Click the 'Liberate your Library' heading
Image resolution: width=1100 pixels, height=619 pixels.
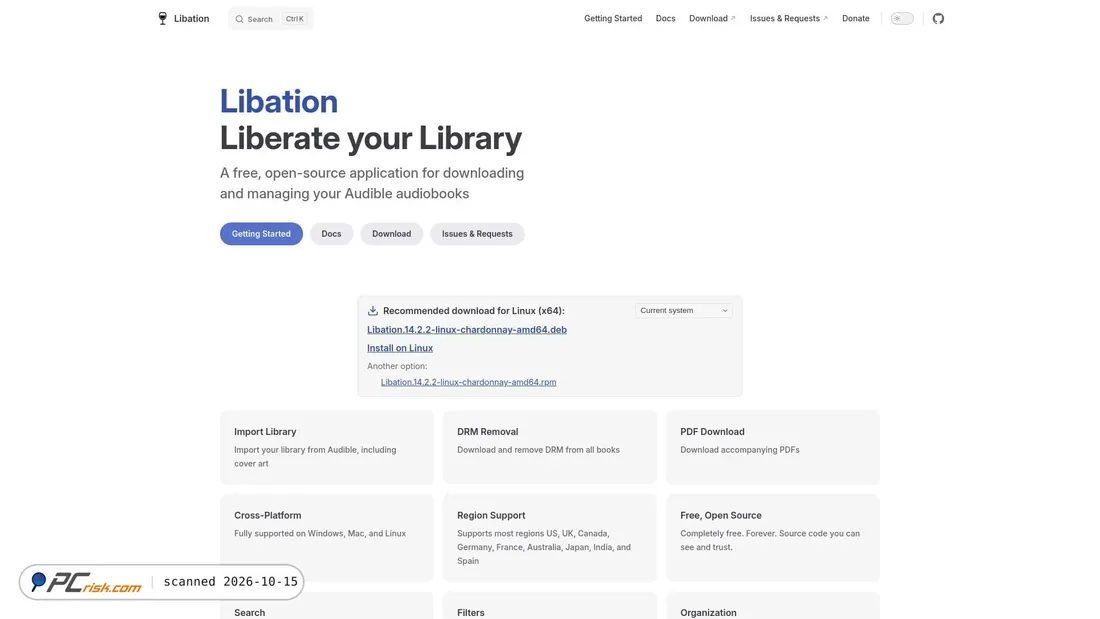370,138
